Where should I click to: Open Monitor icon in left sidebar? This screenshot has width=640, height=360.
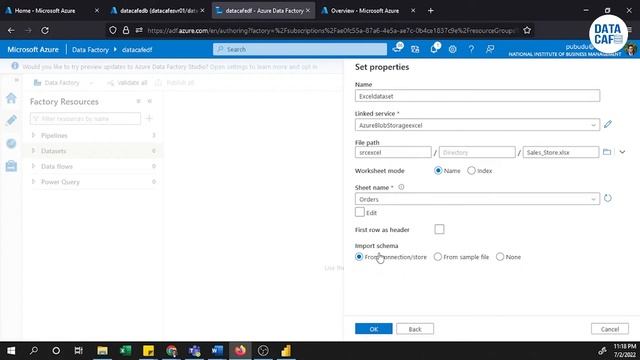click(x=11, y=143)
